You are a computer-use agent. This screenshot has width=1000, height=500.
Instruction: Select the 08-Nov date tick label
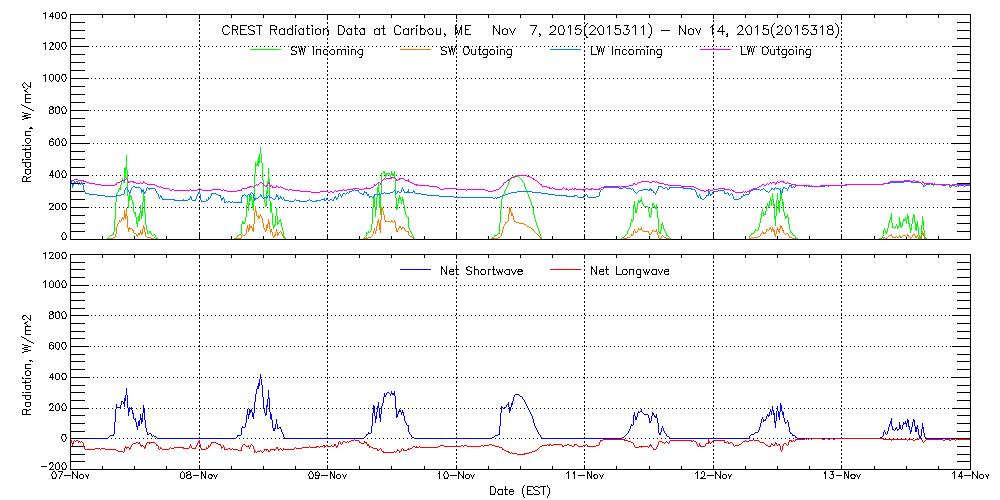coord(200,477)
